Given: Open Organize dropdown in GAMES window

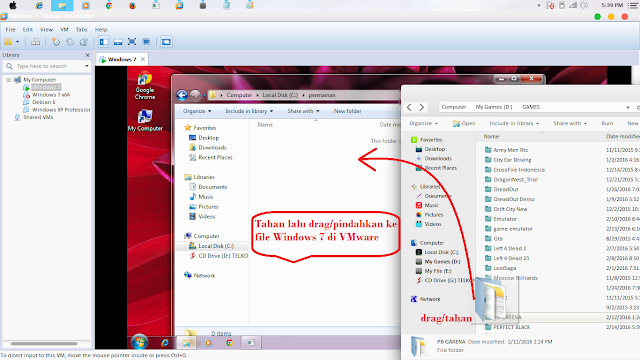Looking at the screenshot, I should coord(423,123).
